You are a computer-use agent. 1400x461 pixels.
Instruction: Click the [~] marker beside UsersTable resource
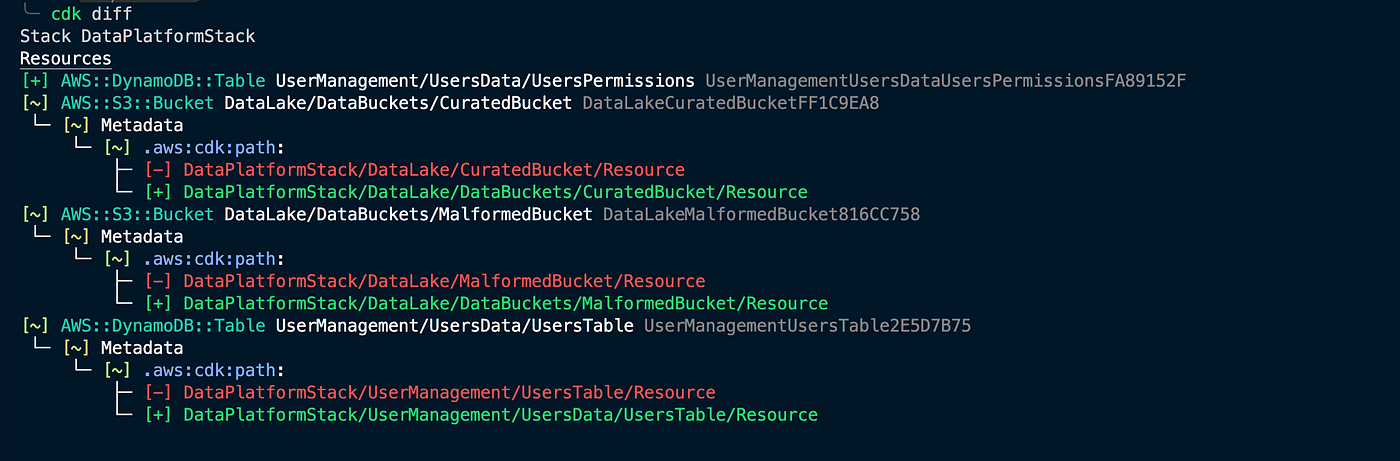35,326
